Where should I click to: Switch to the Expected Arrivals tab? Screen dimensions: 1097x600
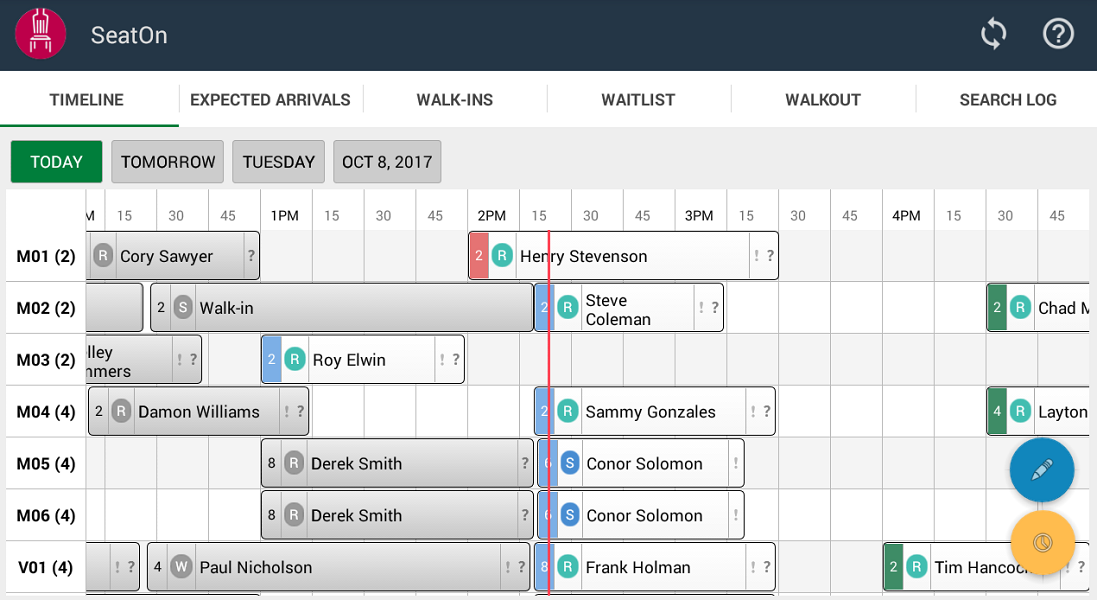(x=270, y=100)
